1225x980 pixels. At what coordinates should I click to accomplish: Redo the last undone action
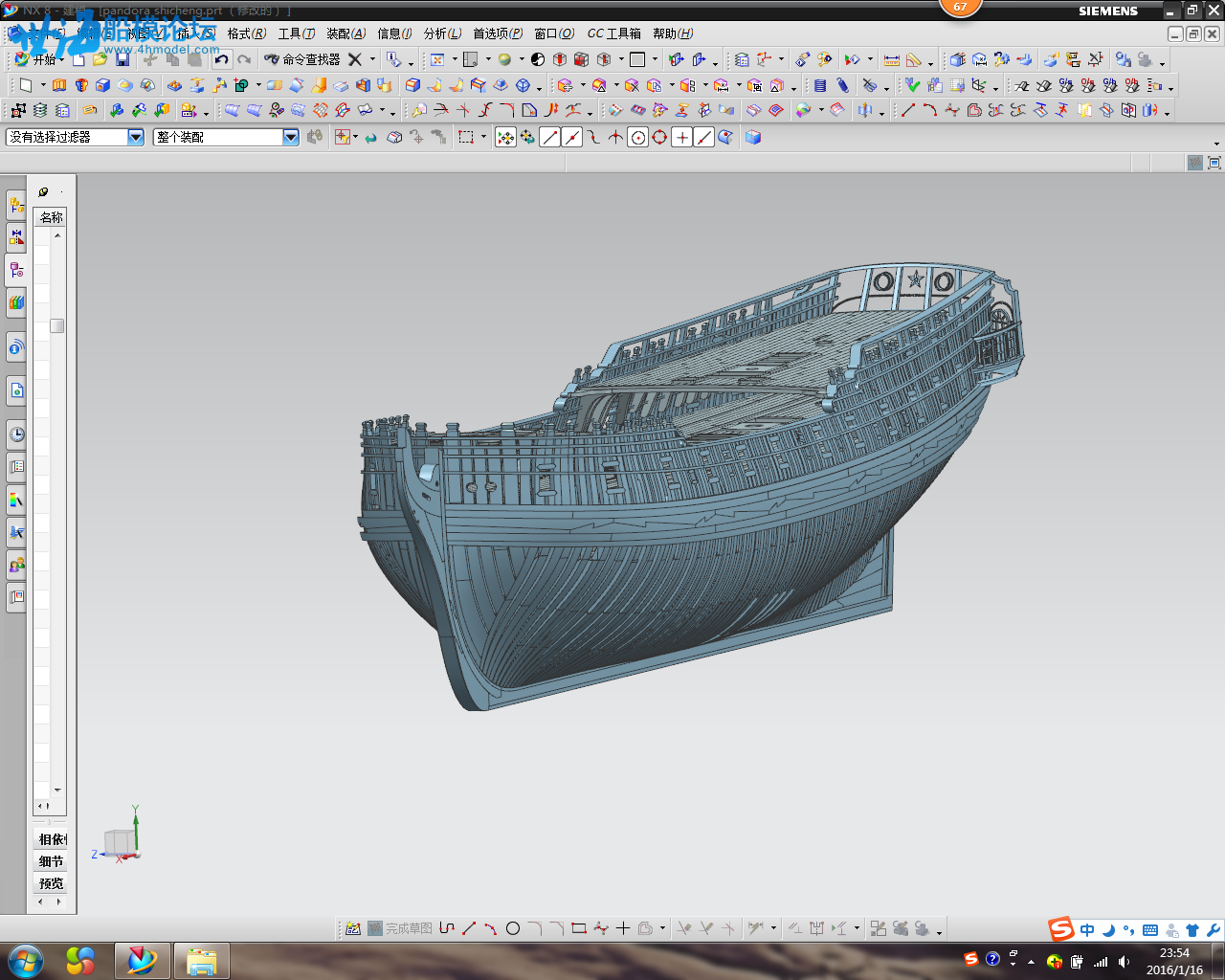(x=244, y=59)
